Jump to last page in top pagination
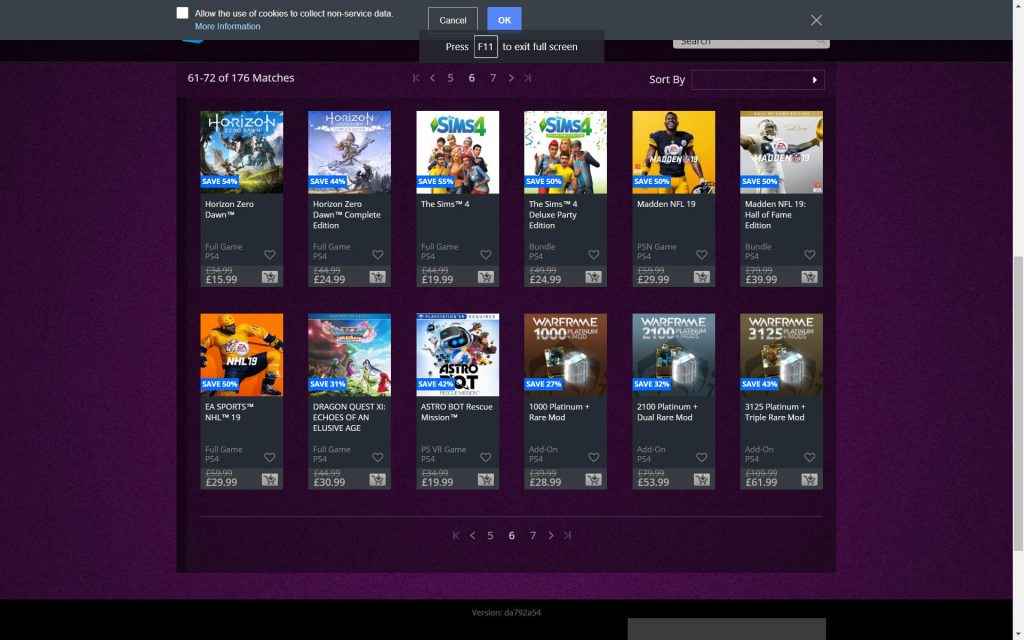This screenshot has width=1024, height=640. click(528, 78)
